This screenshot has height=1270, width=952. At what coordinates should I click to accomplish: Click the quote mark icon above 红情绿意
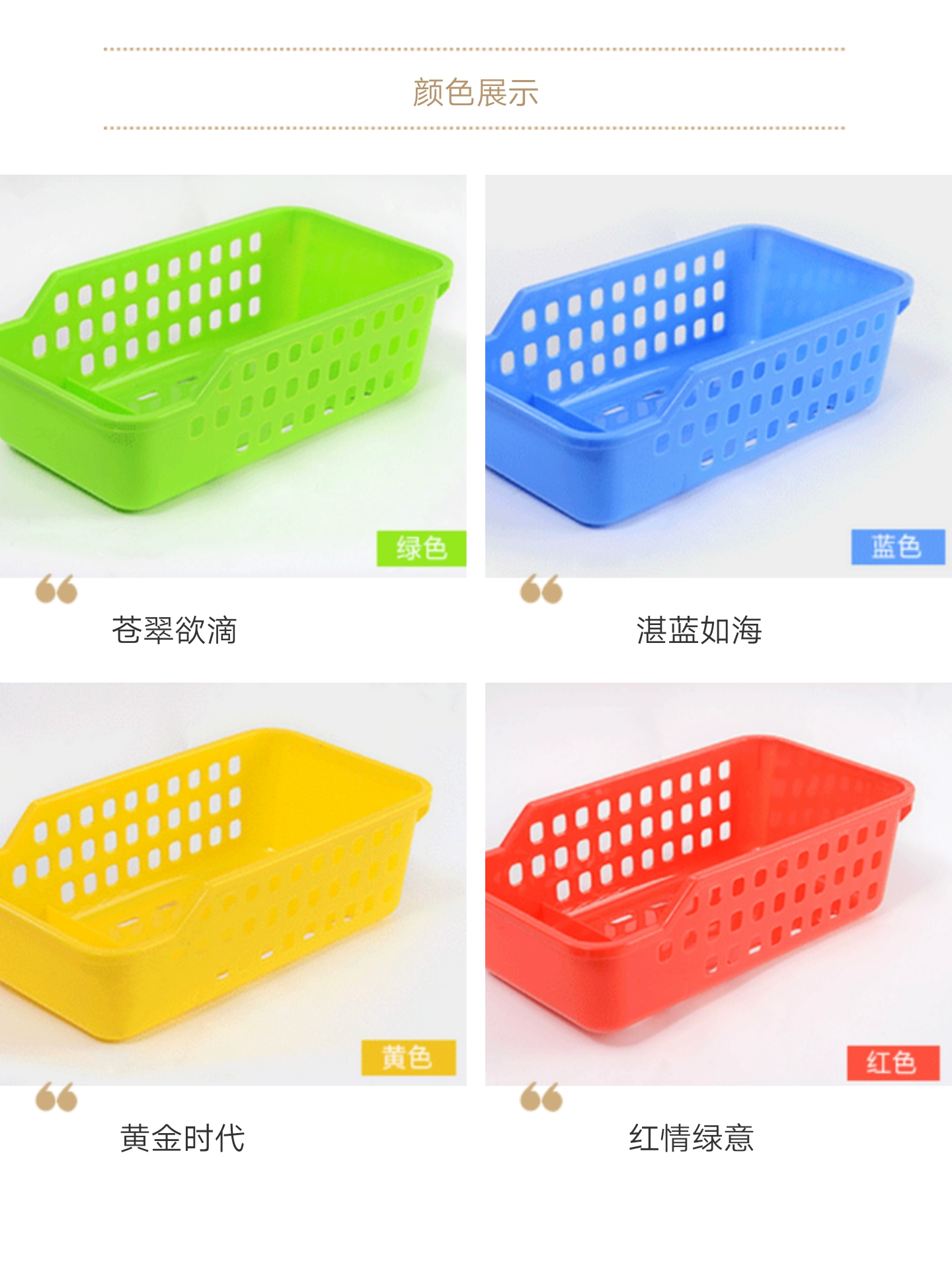point(541,1097)
